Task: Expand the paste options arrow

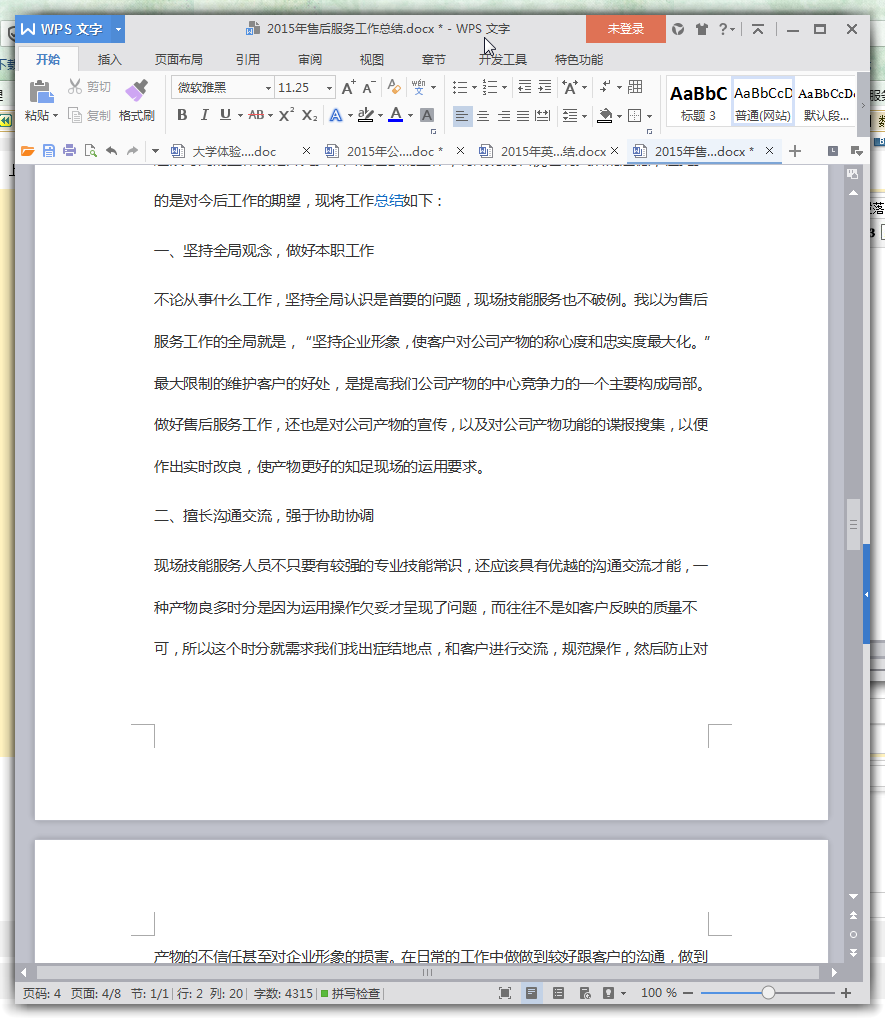Action: click(x=55, y=116)
